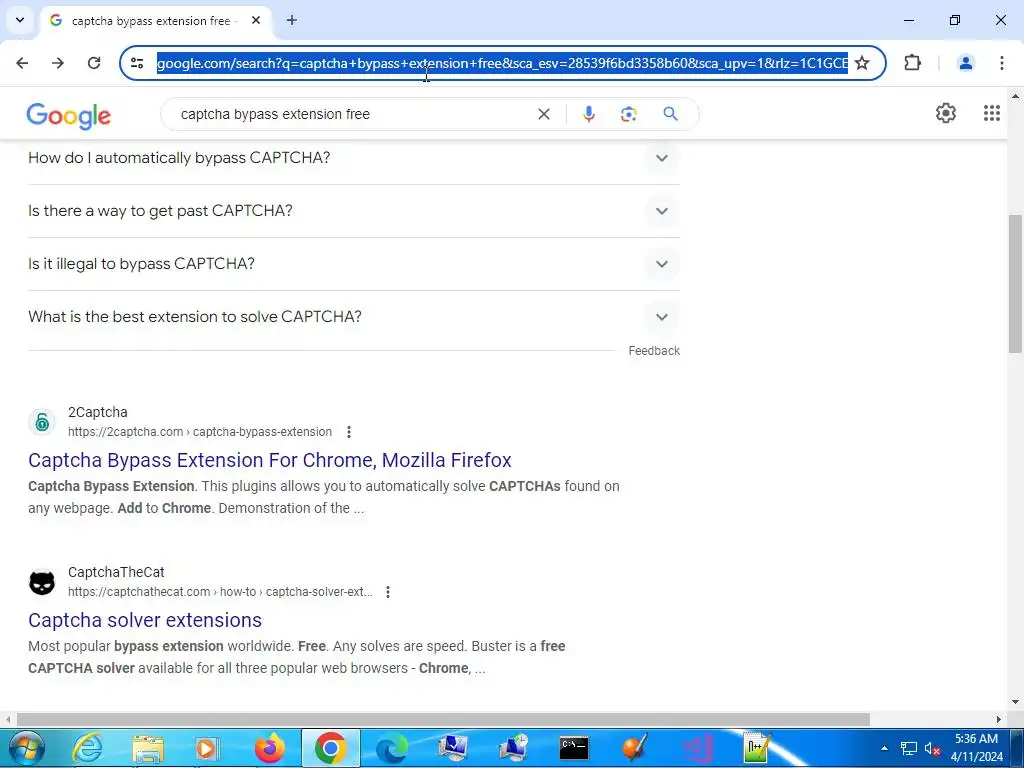Search by image with Google Lens icon

pos(628,114)
